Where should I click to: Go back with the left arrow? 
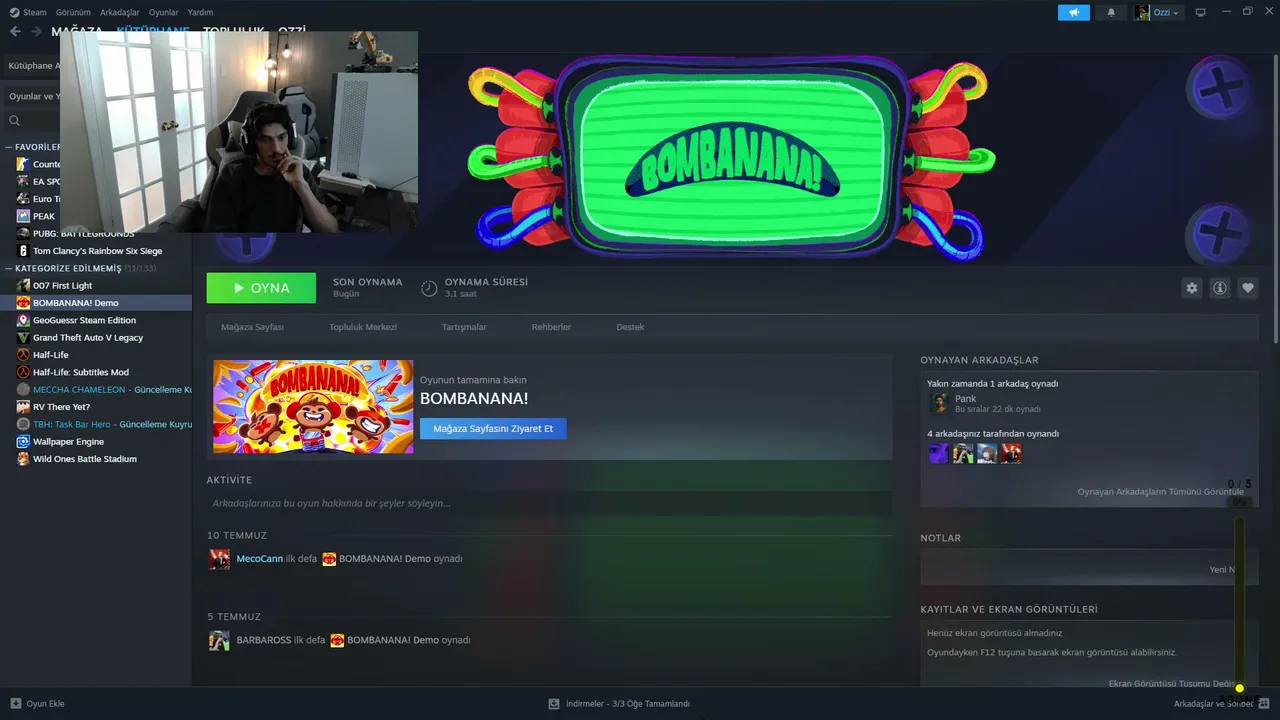pos(15,31)
